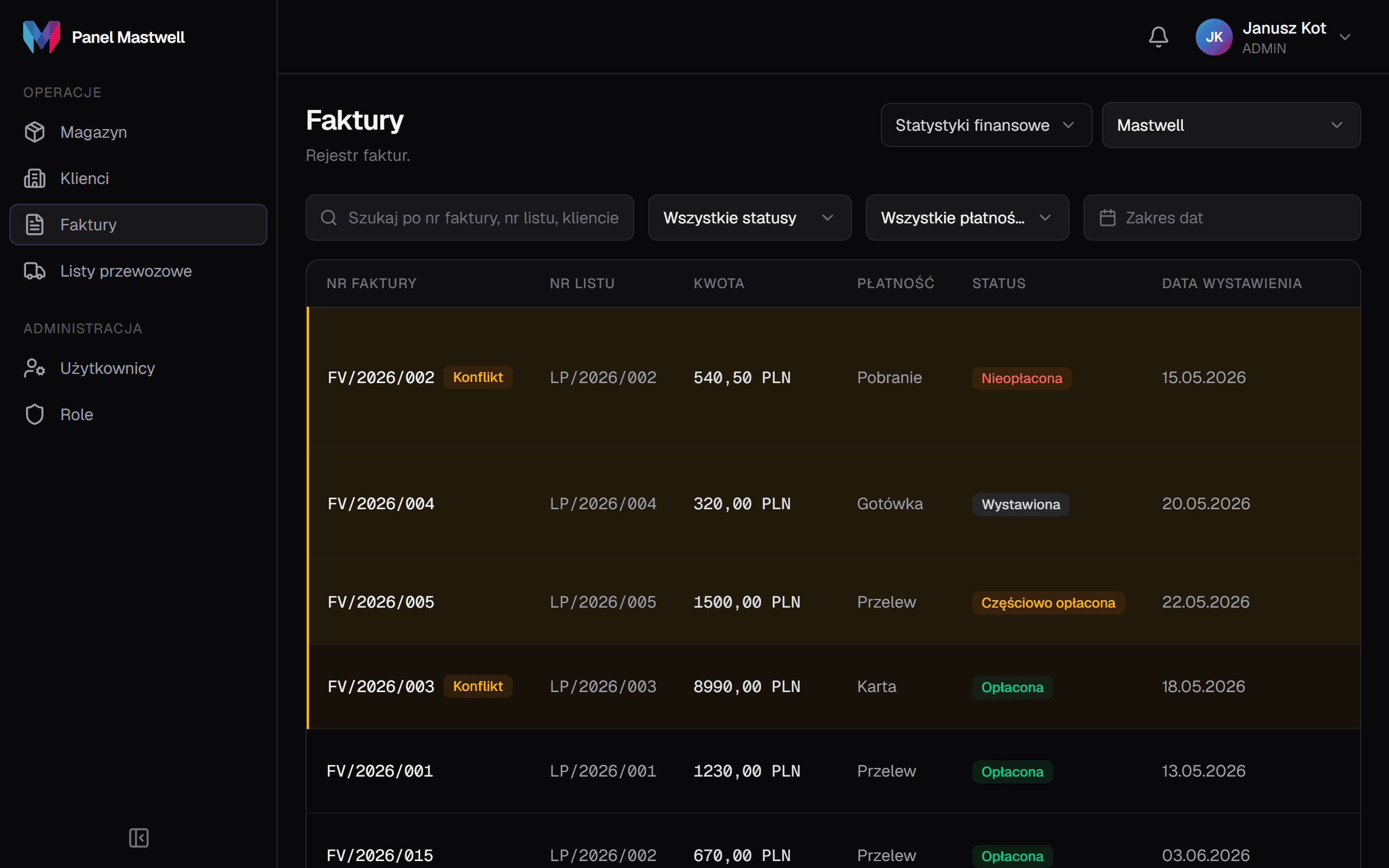Go to Klienci in sidebar
1389x868 pixels.
pyautogui.click(x=138, y=178)
